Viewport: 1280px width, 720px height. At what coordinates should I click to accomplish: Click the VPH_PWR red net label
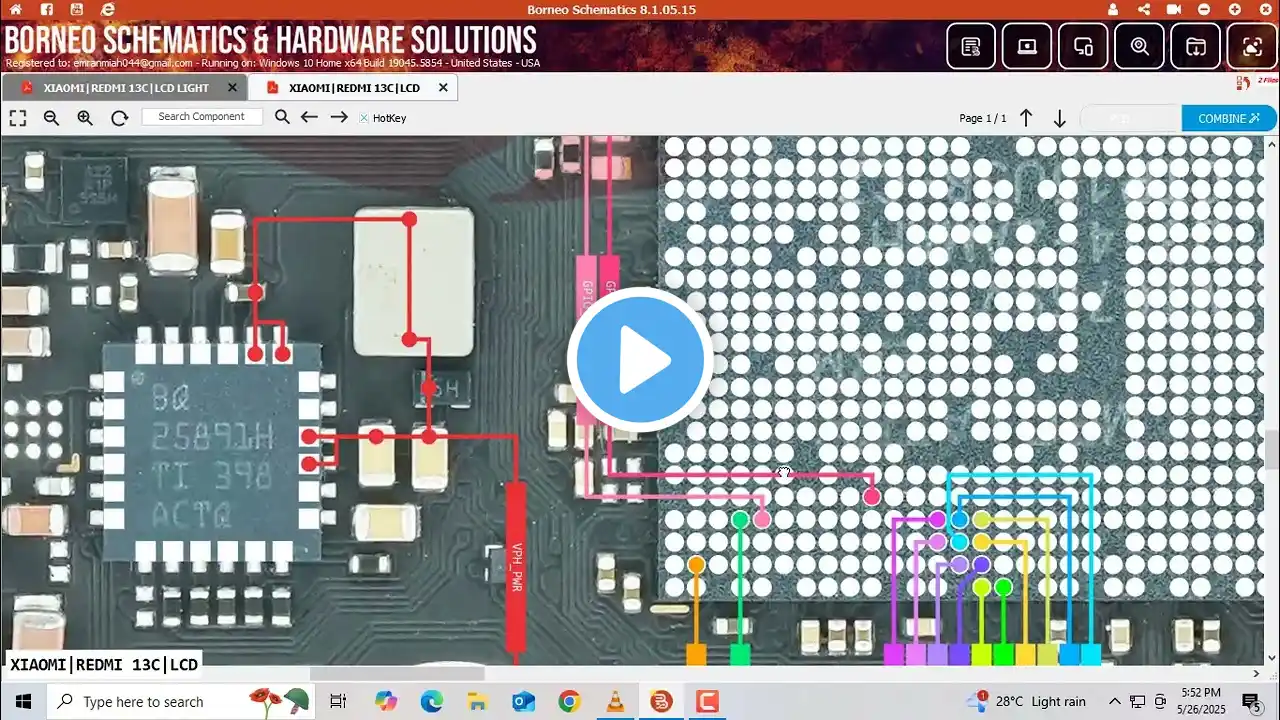pos(516,567)
